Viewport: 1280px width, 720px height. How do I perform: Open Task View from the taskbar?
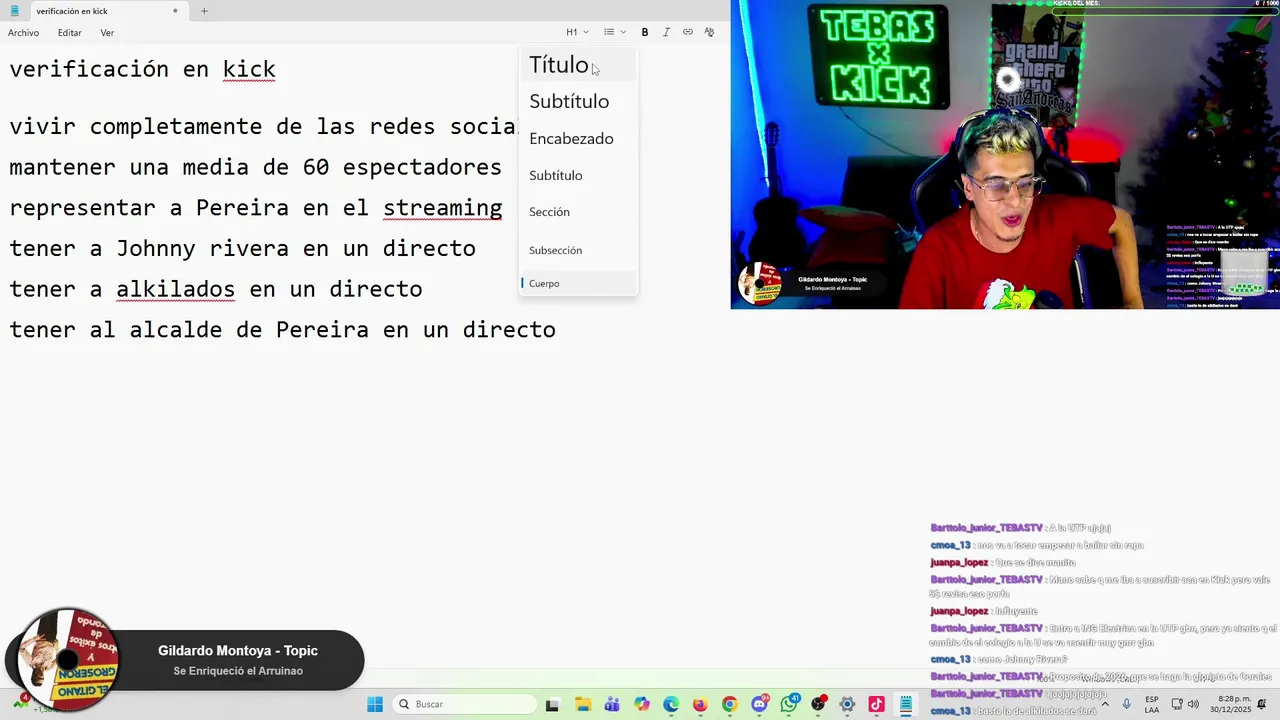pos(552,704)
